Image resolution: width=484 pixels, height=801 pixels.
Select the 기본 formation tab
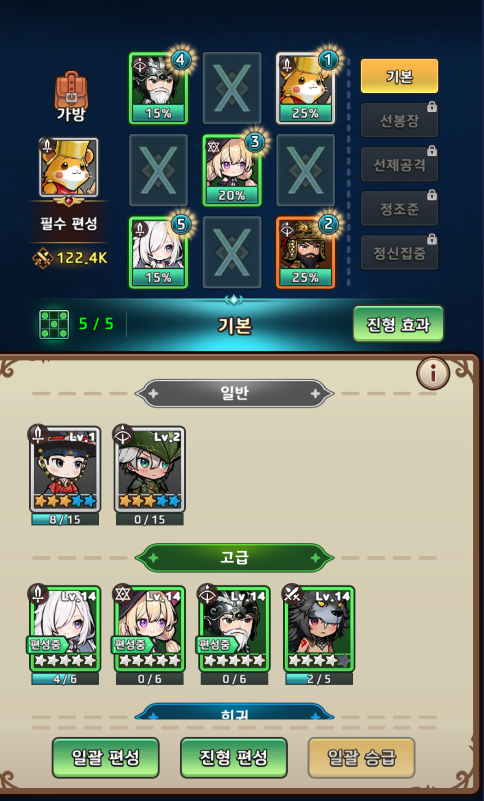point(399,76)
